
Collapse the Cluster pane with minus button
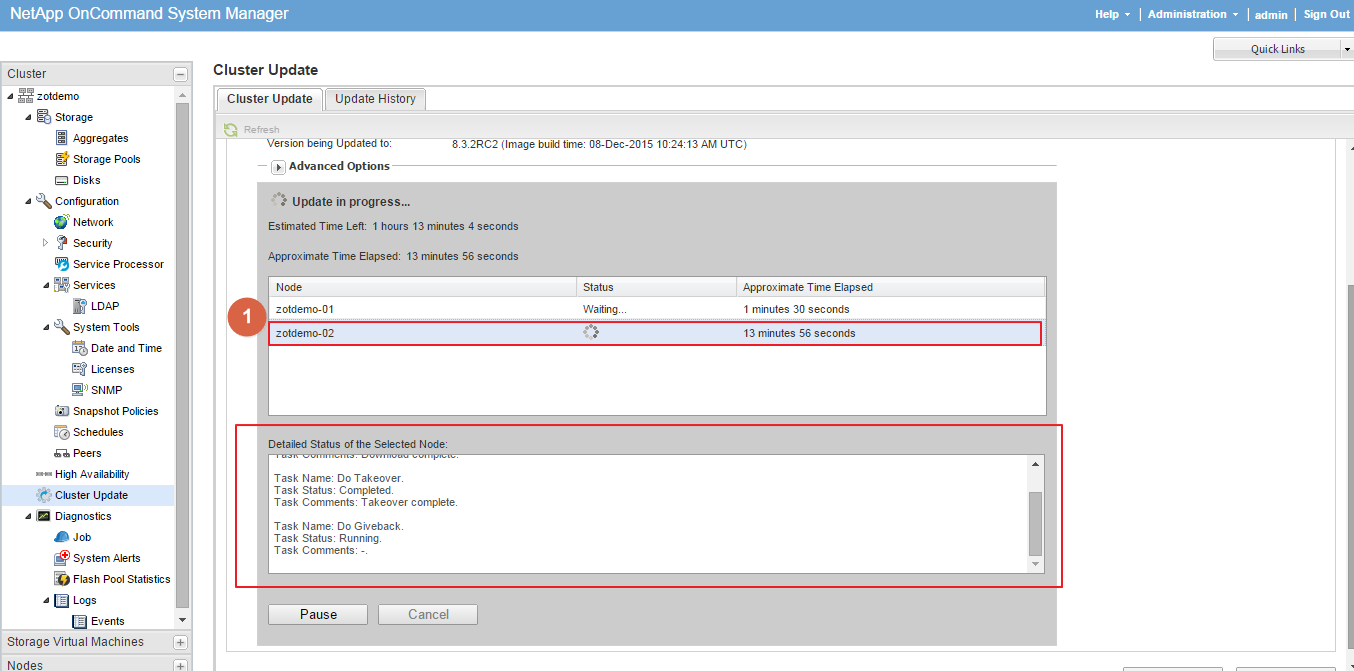pyautogui.click(x=180, y=74)
